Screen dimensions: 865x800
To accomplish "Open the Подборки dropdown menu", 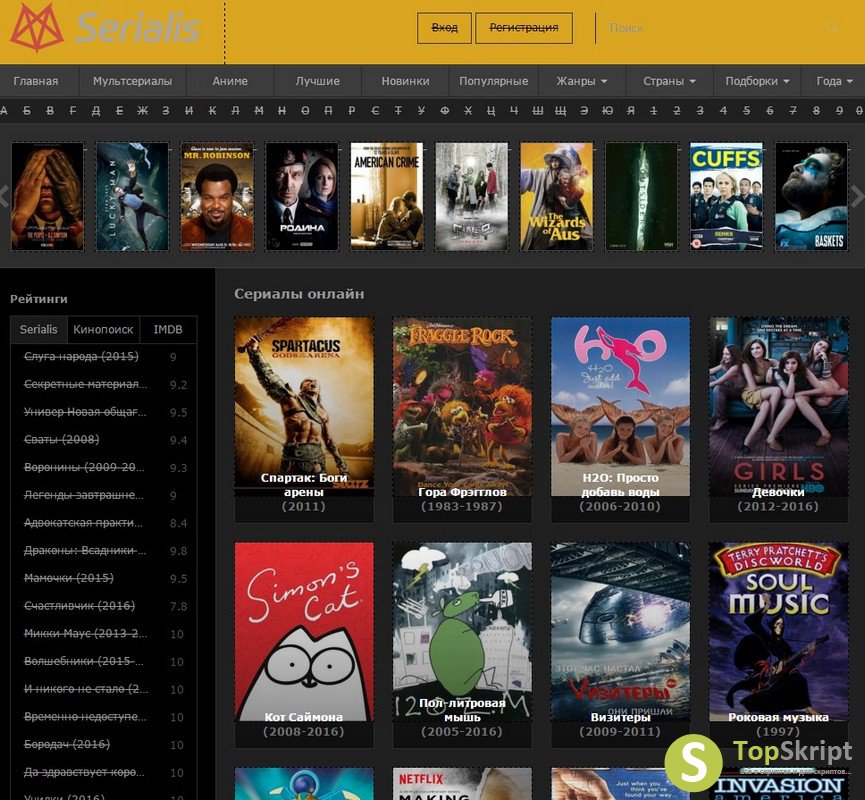I will [757, 81].
